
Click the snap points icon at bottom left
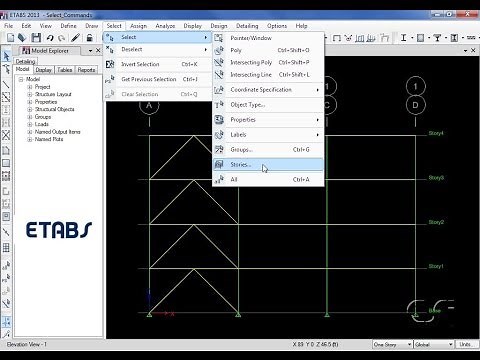click(x=6, y=322)
